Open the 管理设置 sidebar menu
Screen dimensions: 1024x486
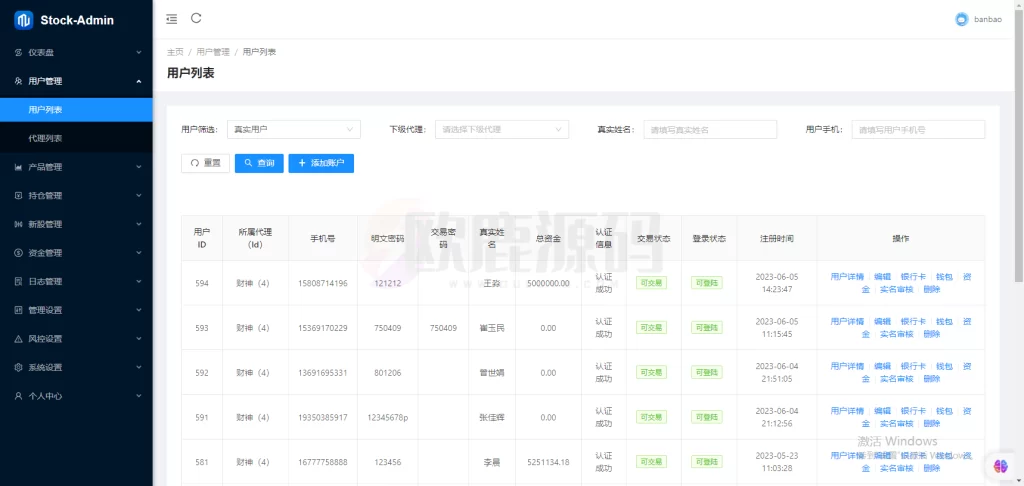tap(76, 310)
